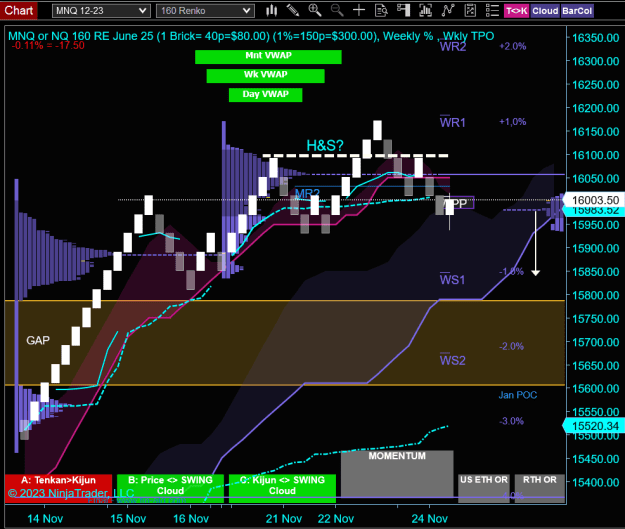This screenshot has width=625, height=529.
Task: Open the chart properties list icon
Action: pyautogui.click(x=492, y=10)
